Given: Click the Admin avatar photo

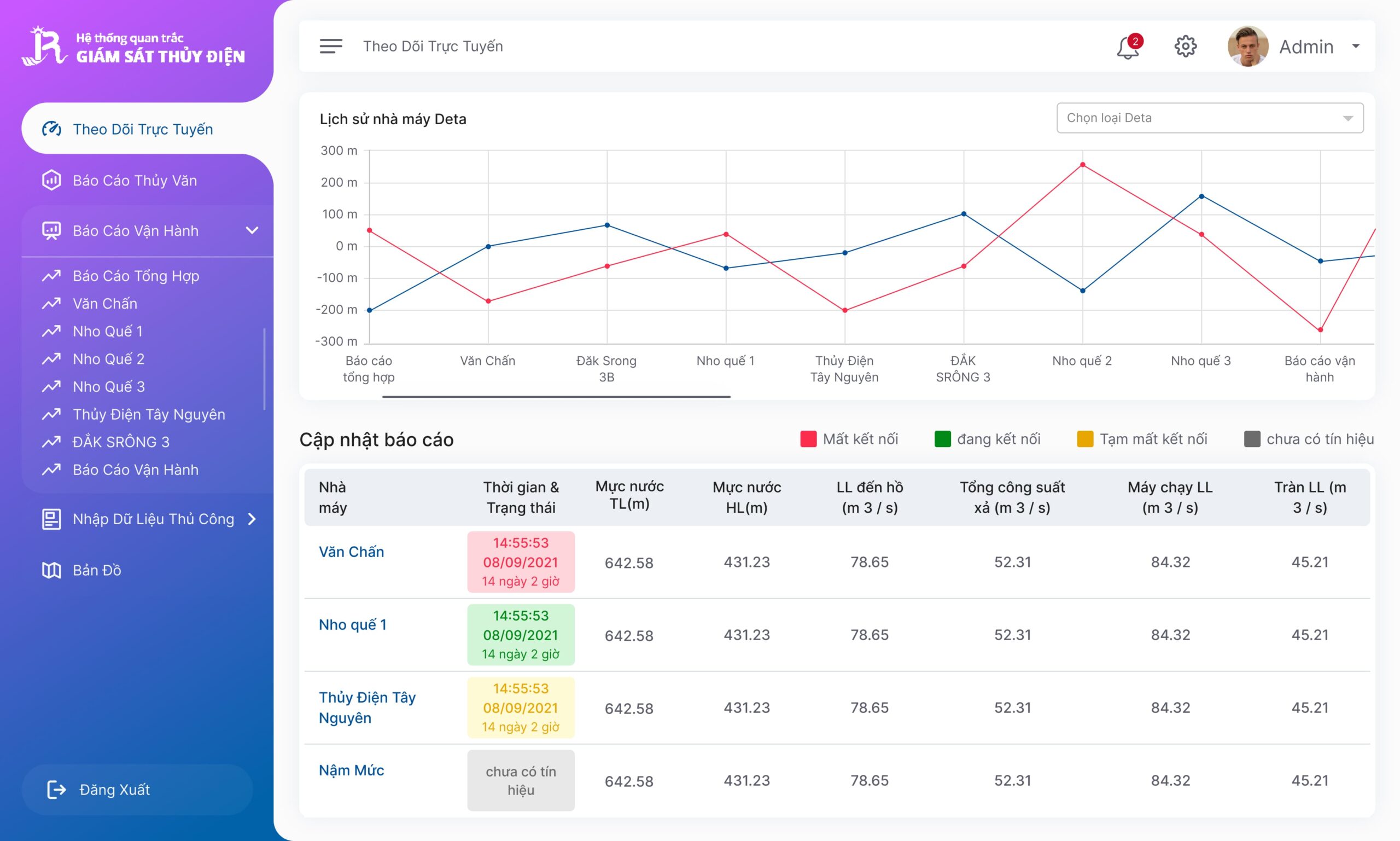Looking at the screenshot, I should [x=1247, y=47].
